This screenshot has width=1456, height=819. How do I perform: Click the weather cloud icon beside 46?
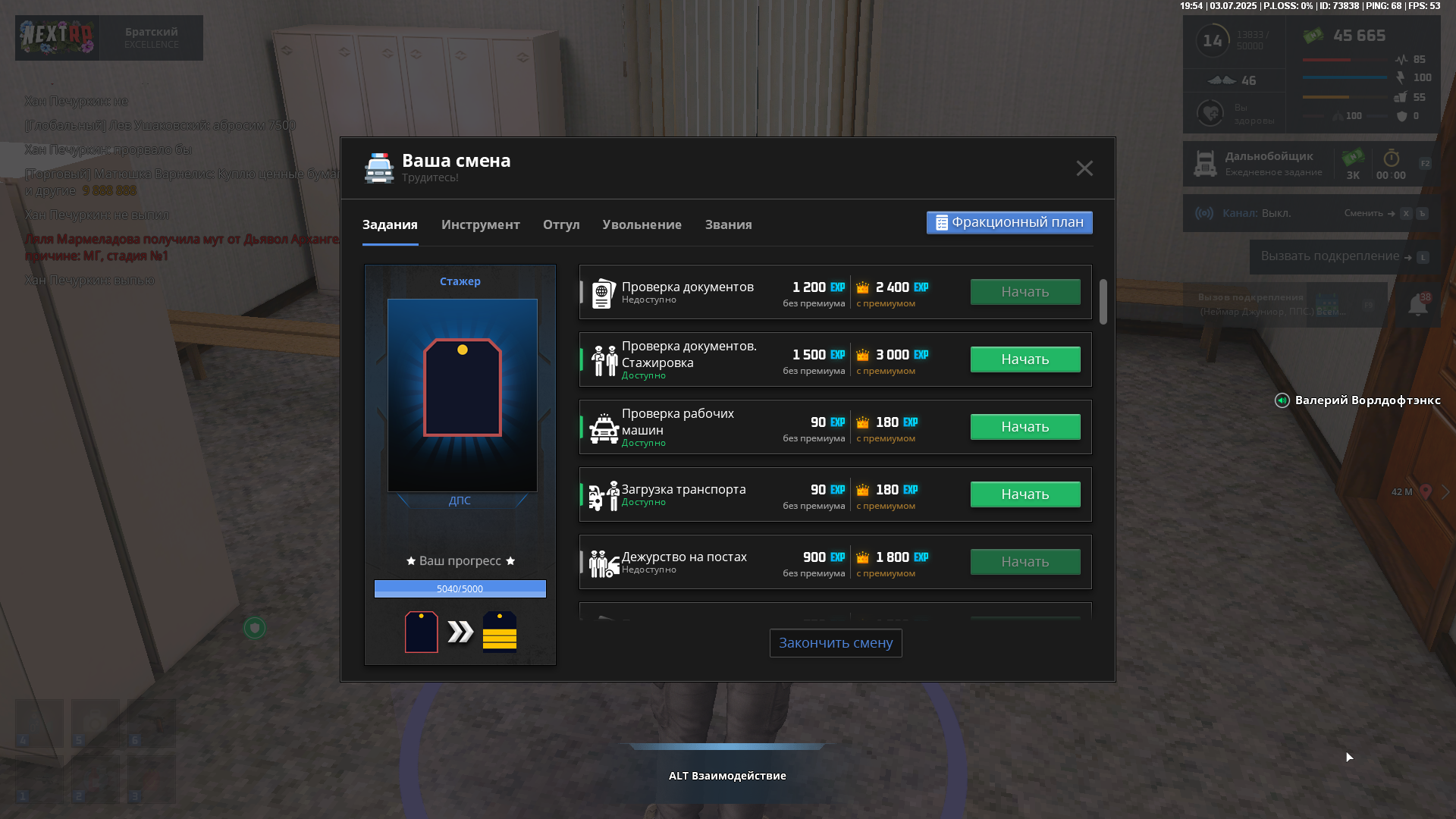(1222, 80)
